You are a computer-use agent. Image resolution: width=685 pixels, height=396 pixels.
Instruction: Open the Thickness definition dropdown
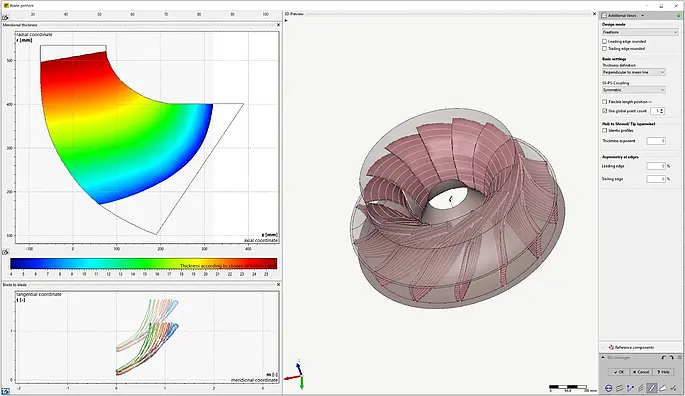pyautogui.click(x=634, y=72)
